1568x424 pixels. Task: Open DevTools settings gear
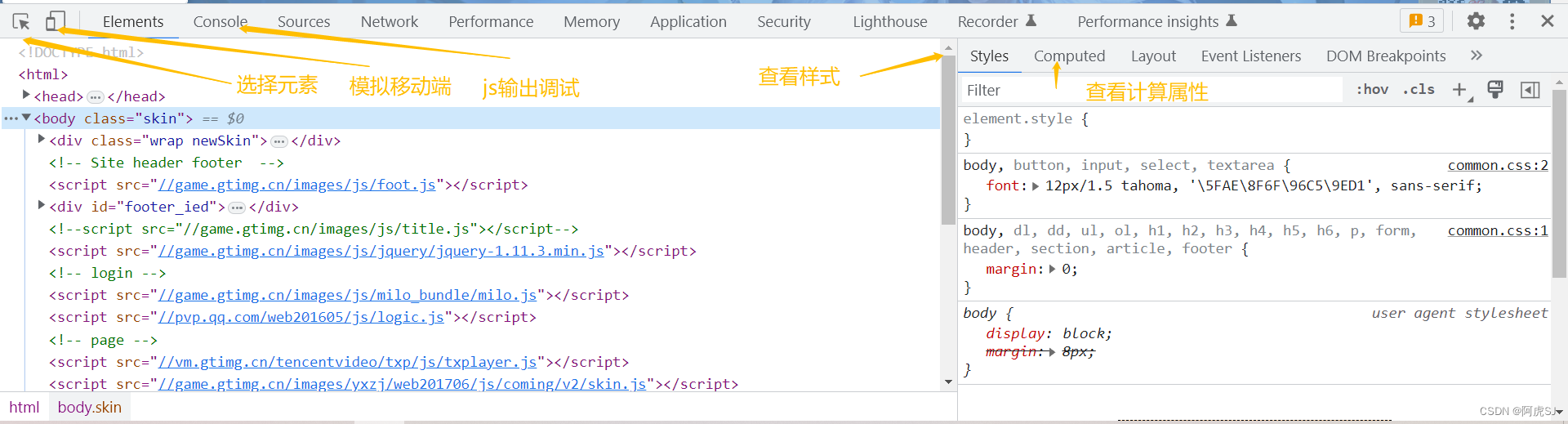(x=1476, y=21)
